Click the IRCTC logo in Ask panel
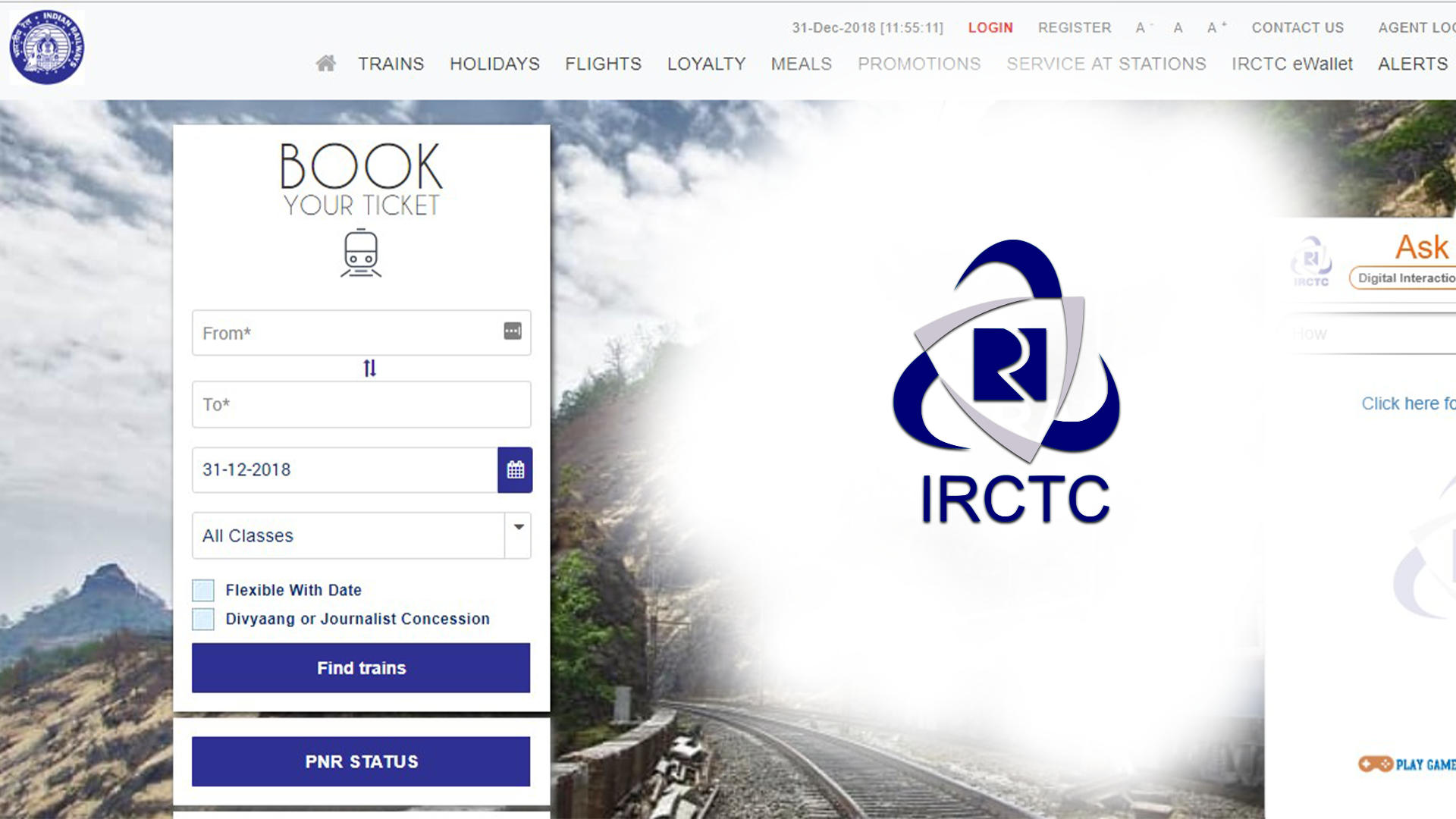 click(x=1311, y=262)
